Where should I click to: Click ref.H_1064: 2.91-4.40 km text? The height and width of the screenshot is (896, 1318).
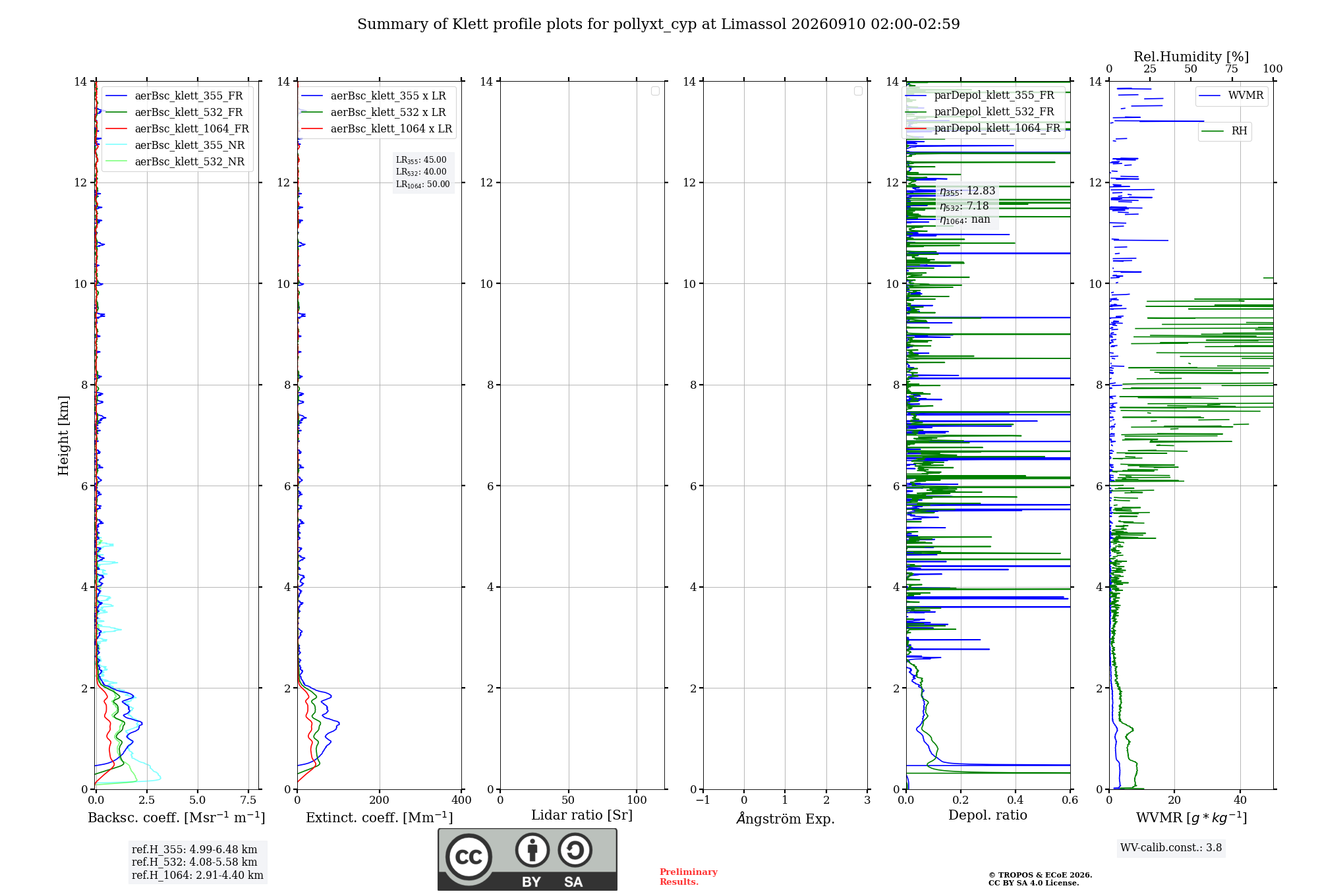pos(198,876)
